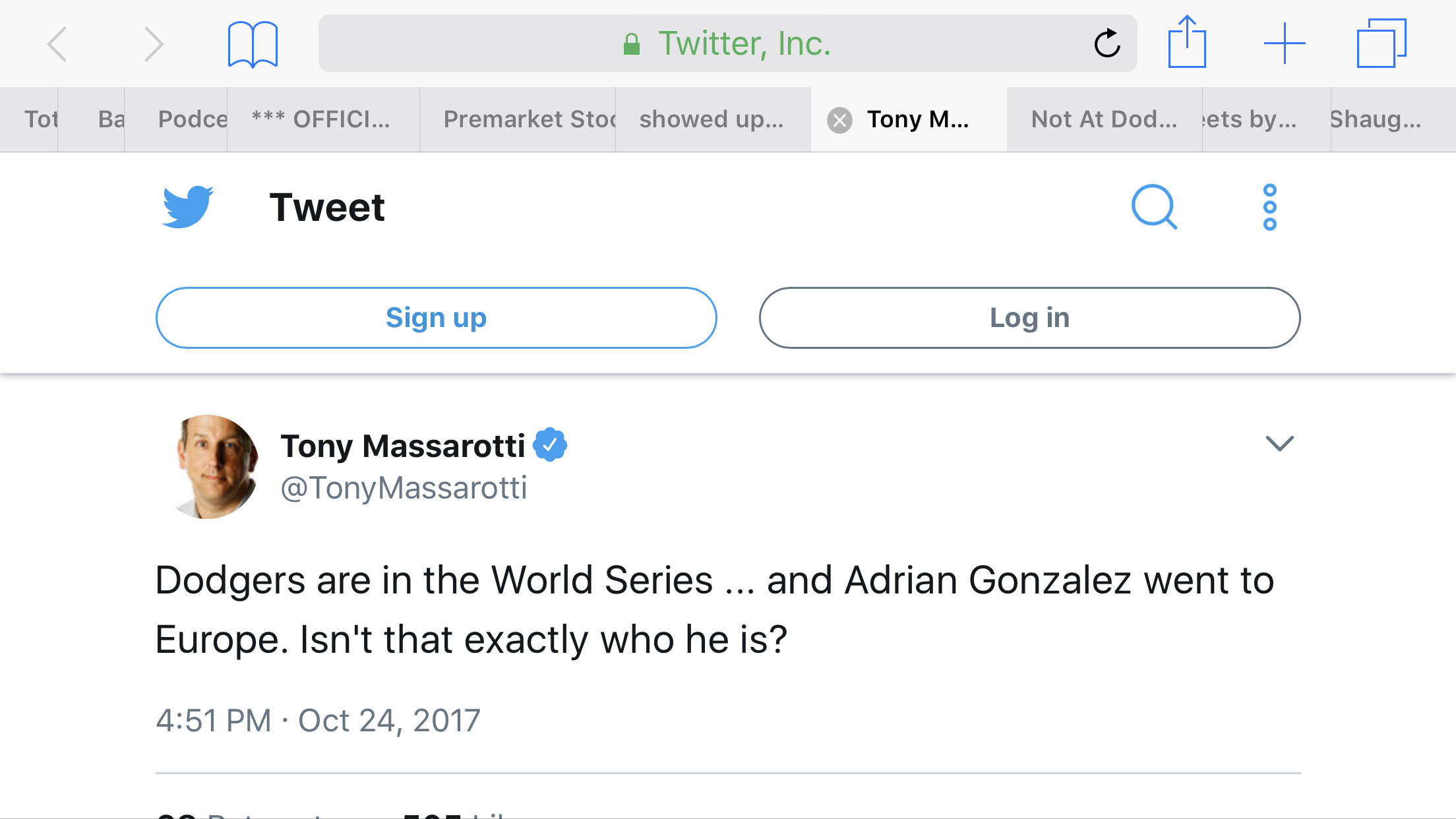The height and width of the screenshot is (819, 1456).
Task: Click the Safari forward arrow
Action: coord(153,44)
